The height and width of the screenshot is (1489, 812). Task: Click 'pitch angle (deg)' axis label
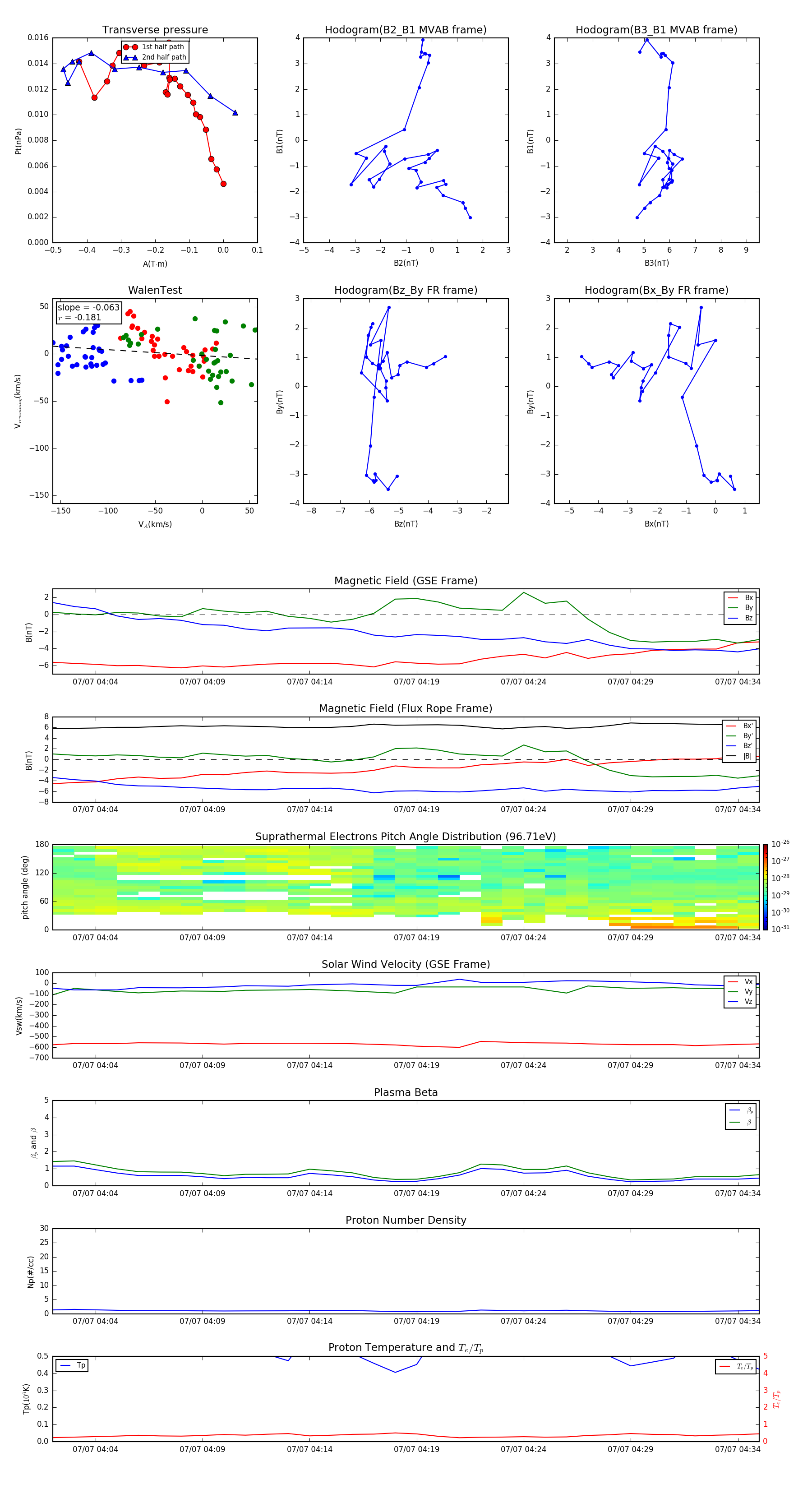click(25, 887)
